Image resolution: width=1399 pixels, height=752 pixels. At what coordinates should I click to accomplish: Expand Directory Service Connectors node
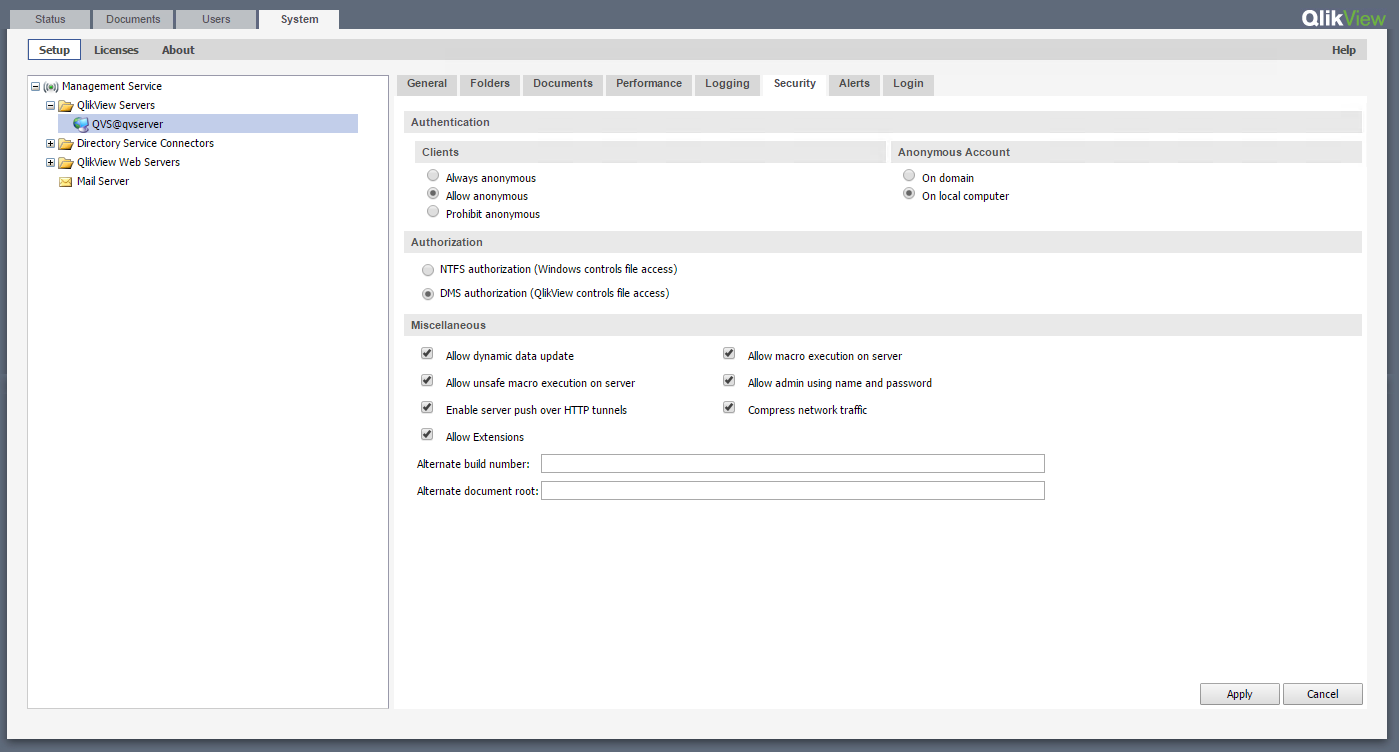[51, 144]
